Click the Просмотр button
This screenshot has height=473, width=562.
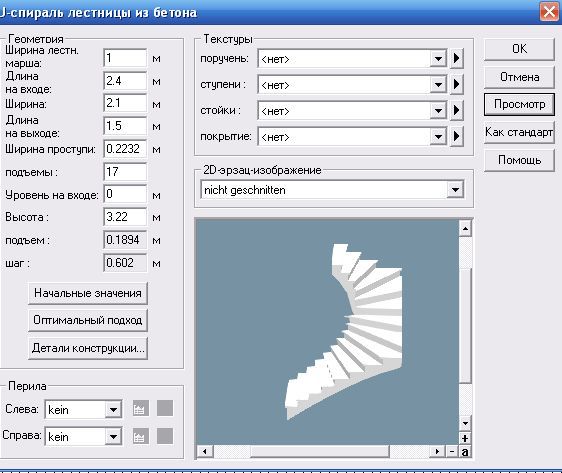tap(519, 104)
